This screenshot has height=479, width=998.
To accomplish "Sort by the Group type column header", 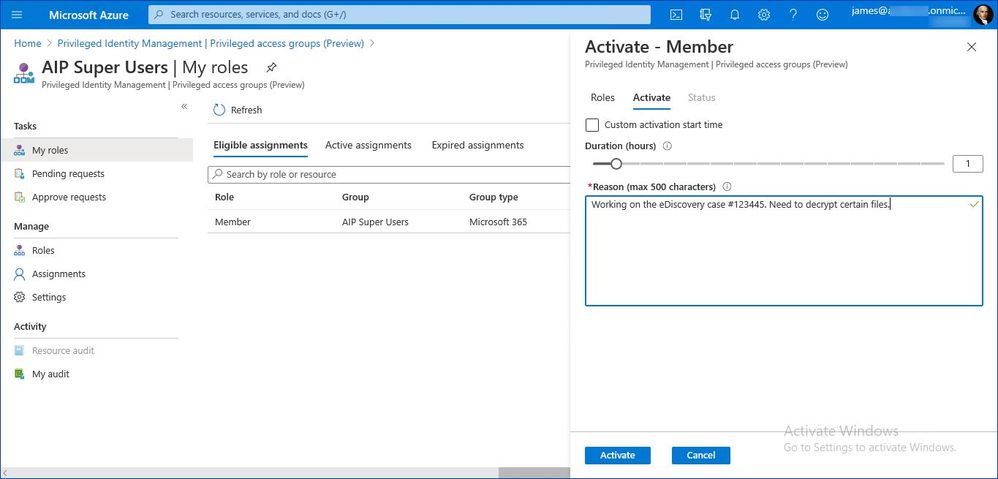I will (493, 197).
